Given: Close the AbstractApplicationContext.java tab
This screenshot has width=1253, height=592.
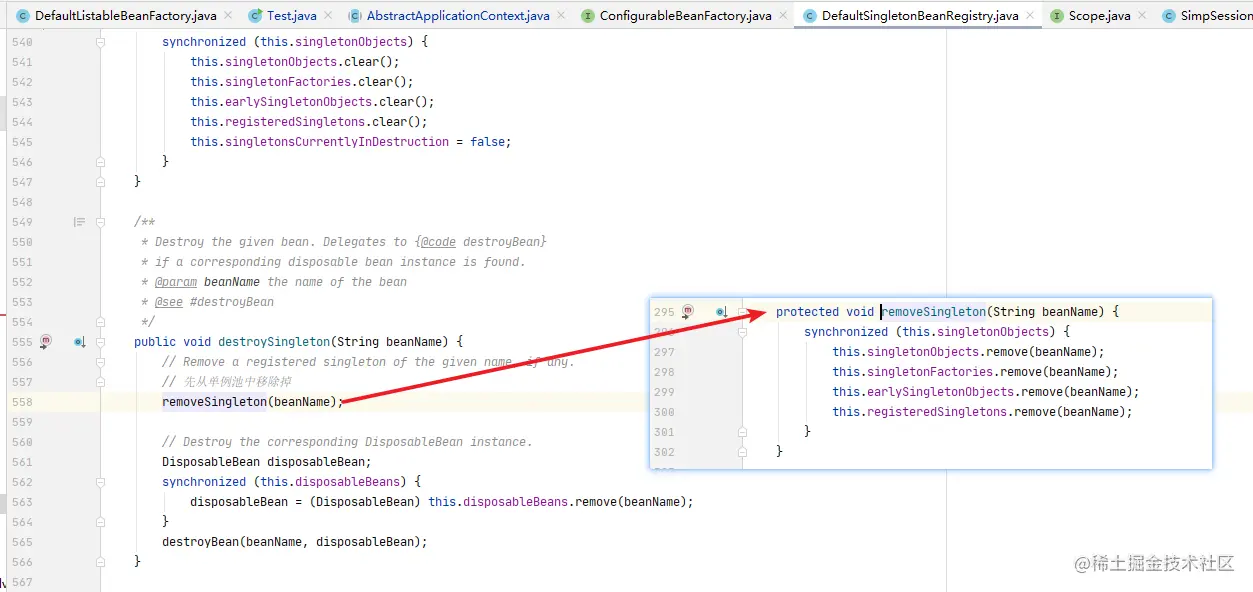Looking at the screenshot, I should (560, 16).
